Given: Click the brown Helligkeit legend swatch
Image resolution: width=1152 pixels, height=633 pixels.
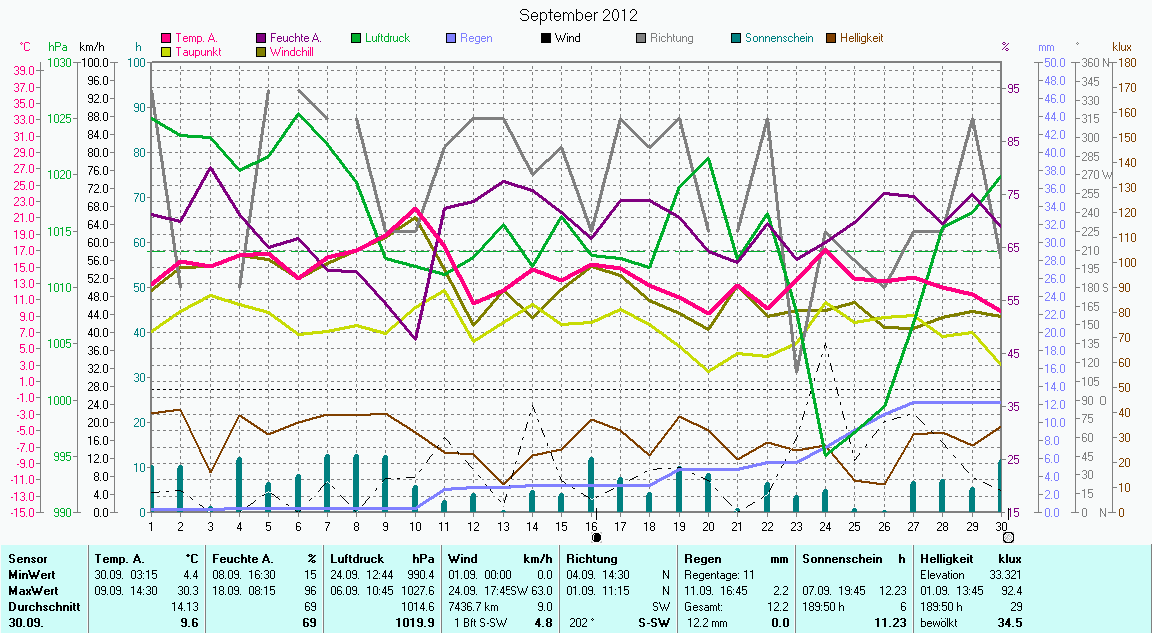Looking at the screenshot, I should [x=831, y=39].
